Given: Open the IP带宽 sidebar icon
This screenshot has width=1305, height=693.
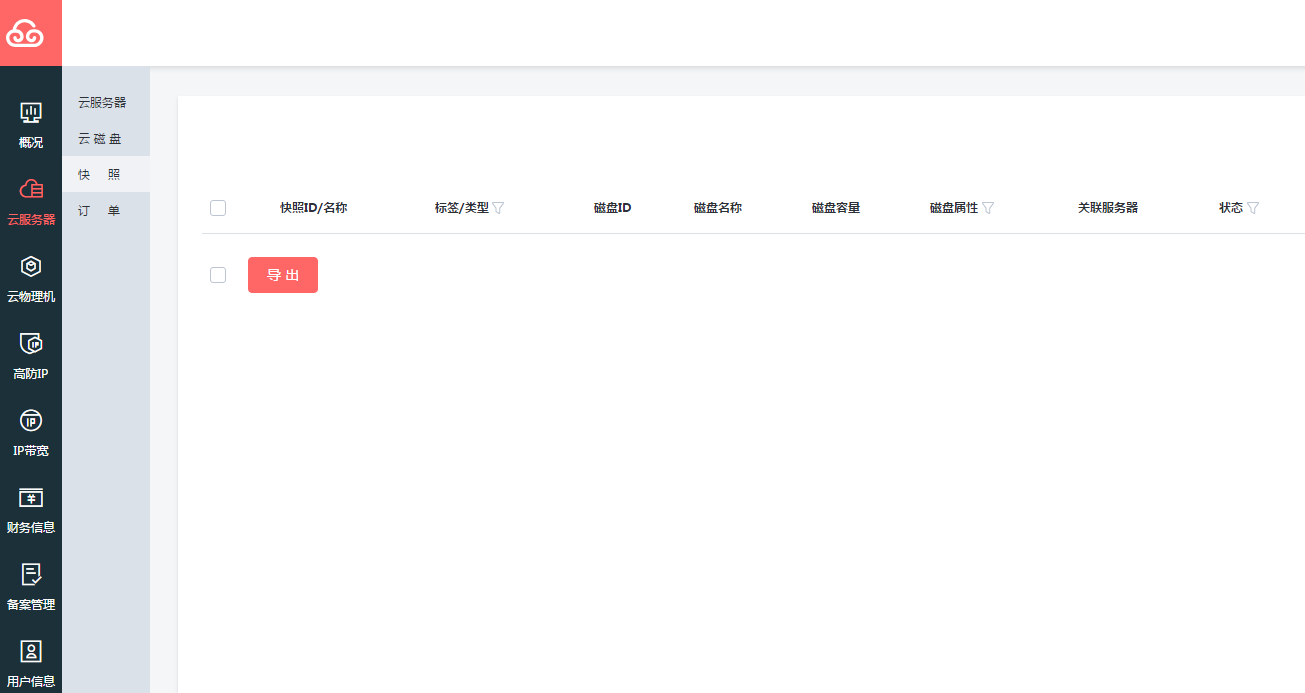Looking at the screenshot, I should pos(31,421).
